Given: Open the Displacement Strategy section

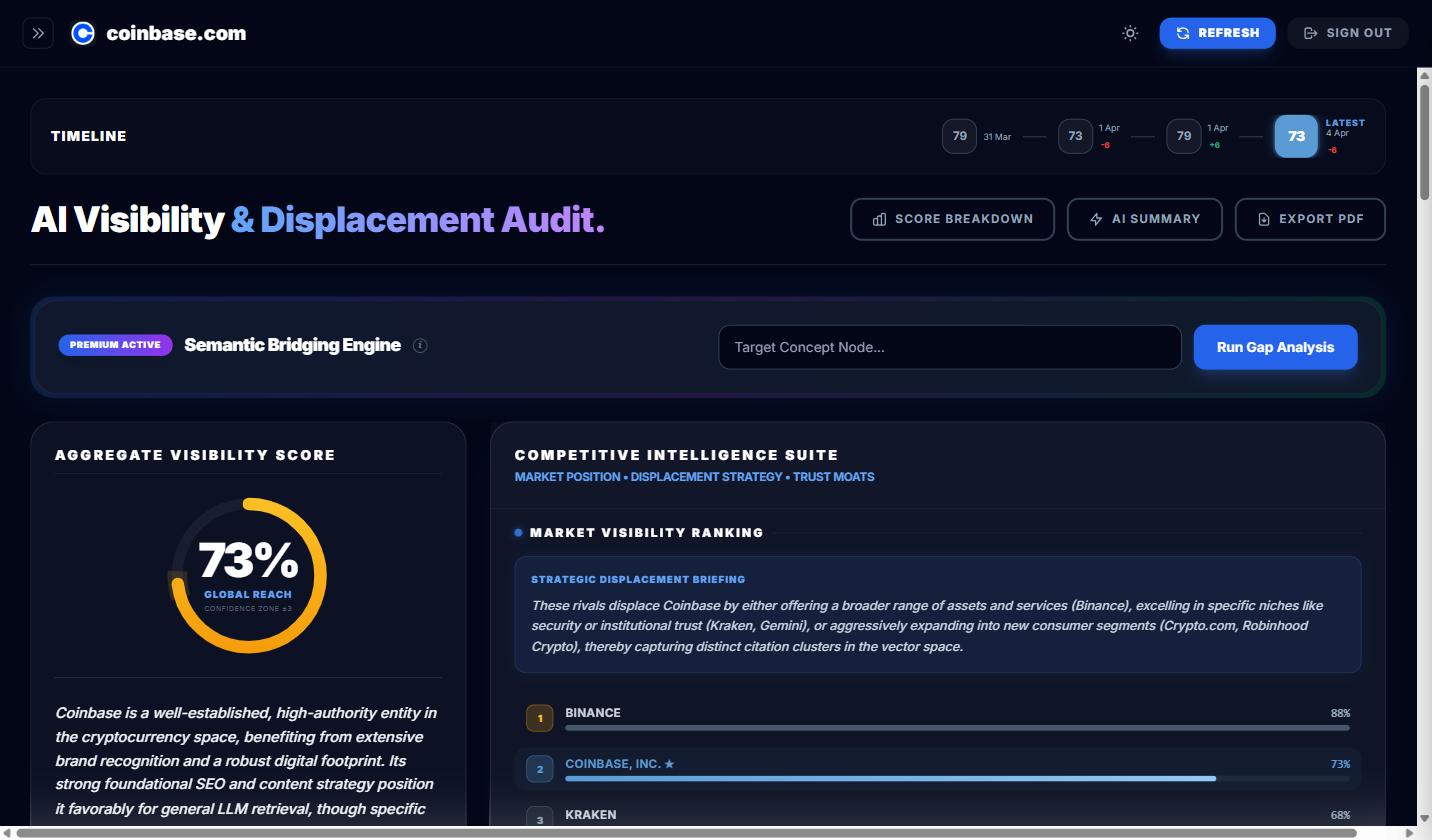Looking at the screenshot, I should point(706,477).
